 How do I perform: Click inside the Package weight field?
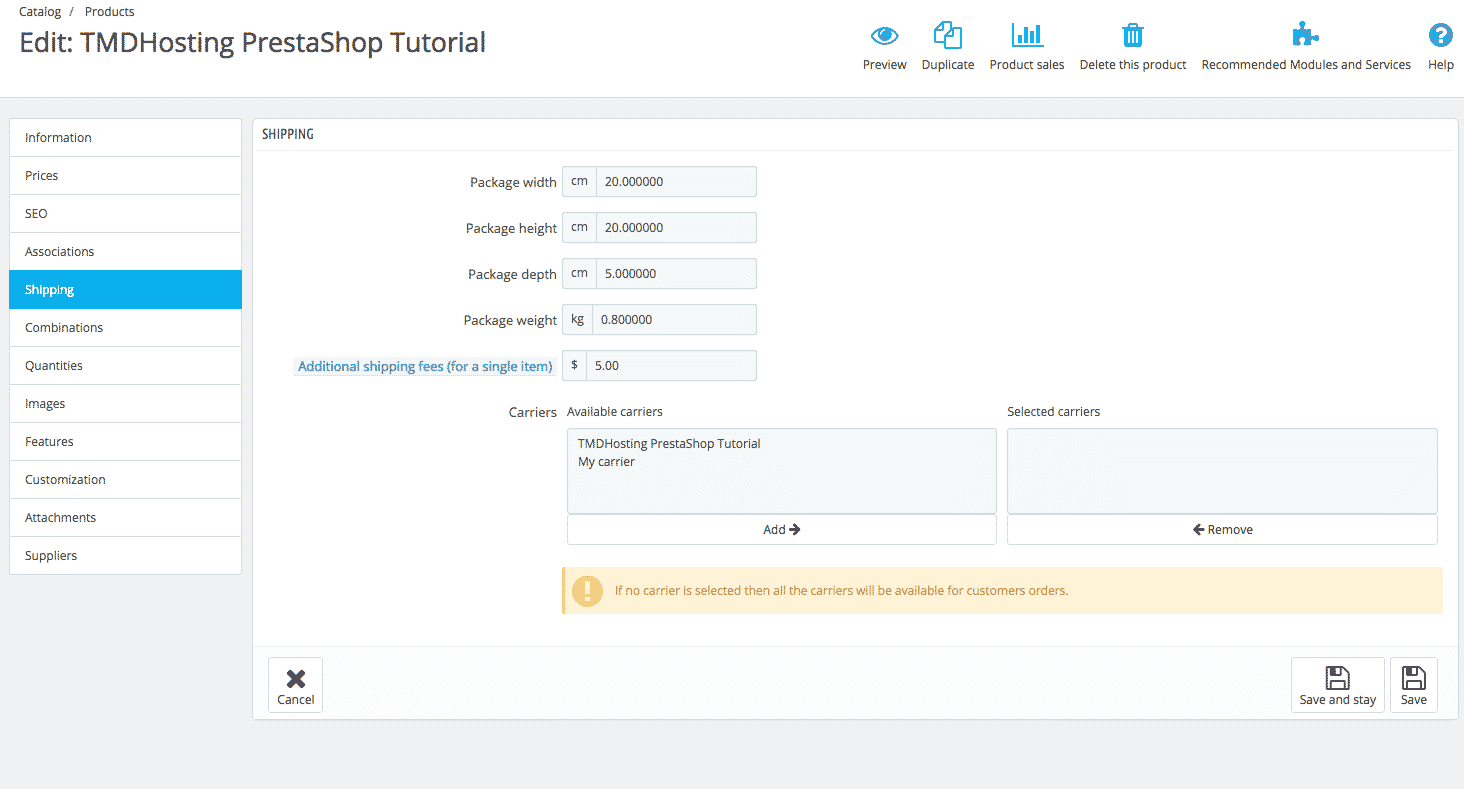coord(674,319)
